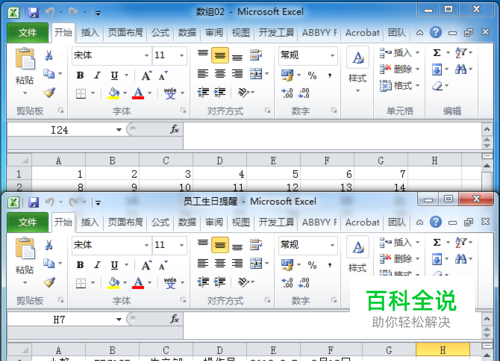Click Increase decimal in 数组02 window

[287, 93]
